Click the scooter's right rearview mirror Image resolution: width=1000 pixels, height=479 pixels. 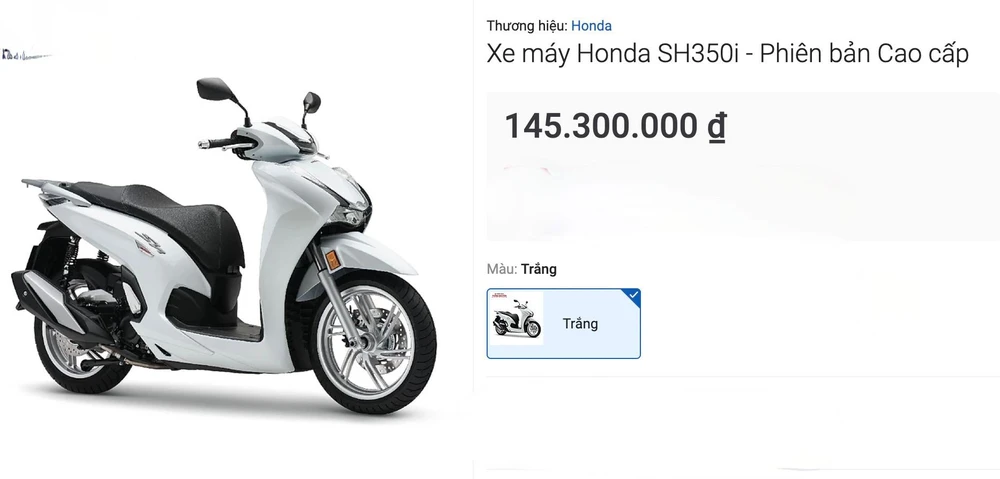click(x=312, y=101)
